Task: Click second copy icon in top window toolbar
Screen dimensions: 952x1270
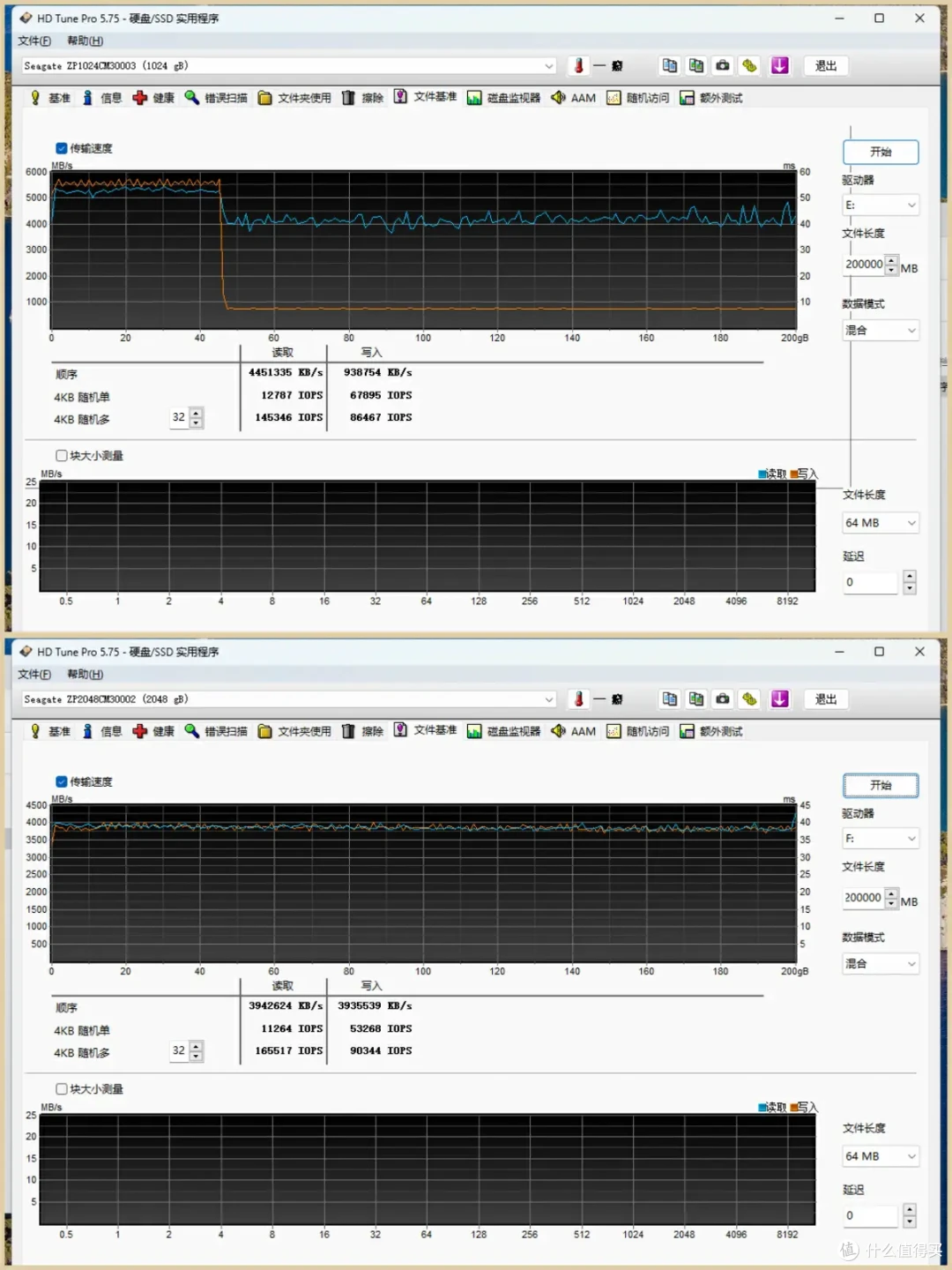Action: [x=696, y=65]
